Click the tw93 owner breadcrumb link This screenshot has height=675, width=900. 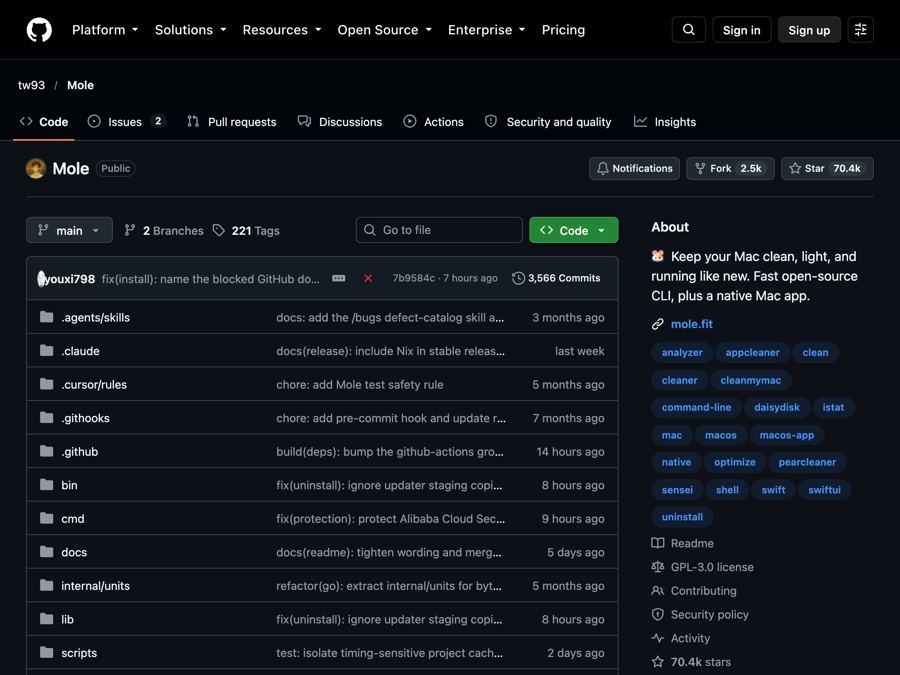[32, 85]
